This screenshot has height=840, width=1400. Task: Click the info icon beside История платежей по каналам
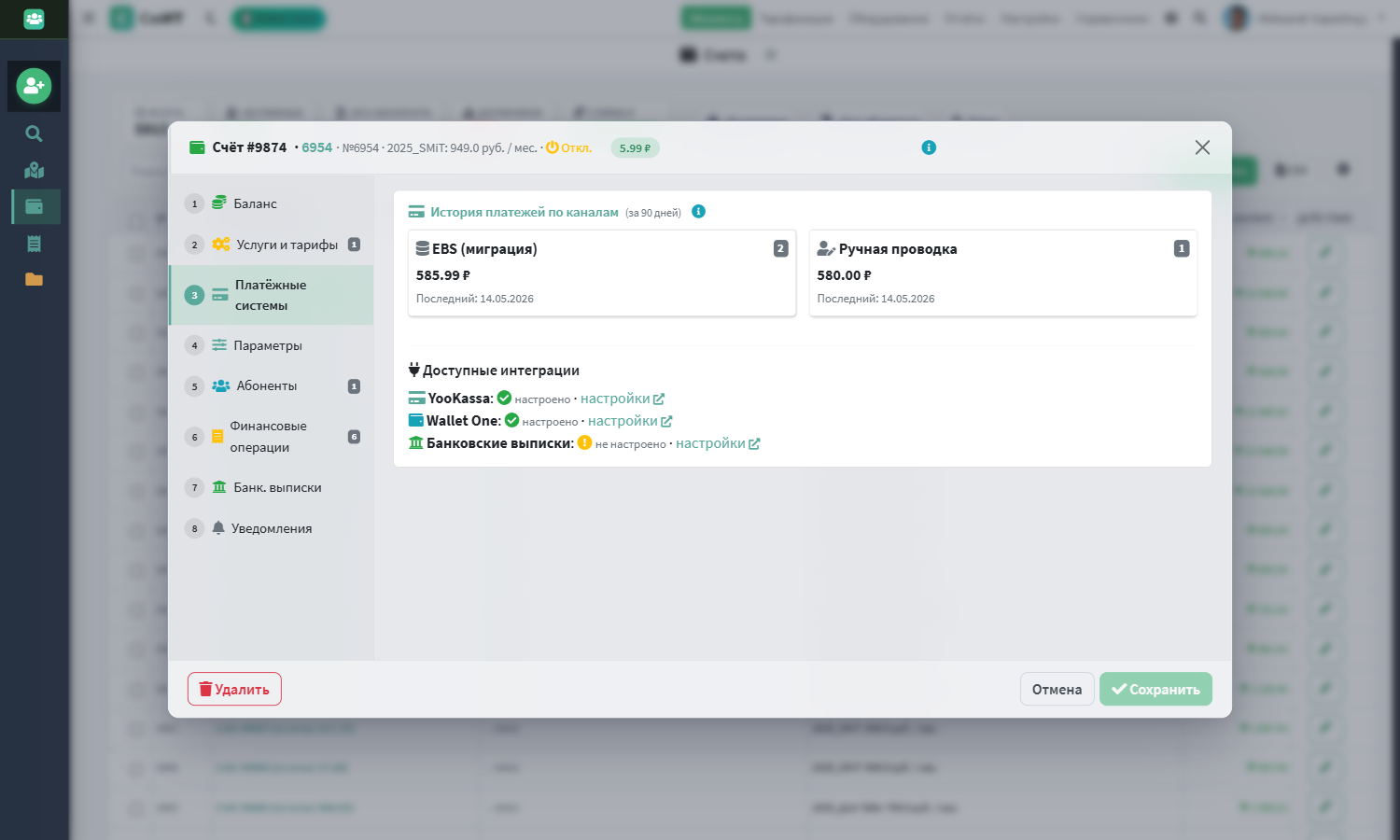click(698, 212)
